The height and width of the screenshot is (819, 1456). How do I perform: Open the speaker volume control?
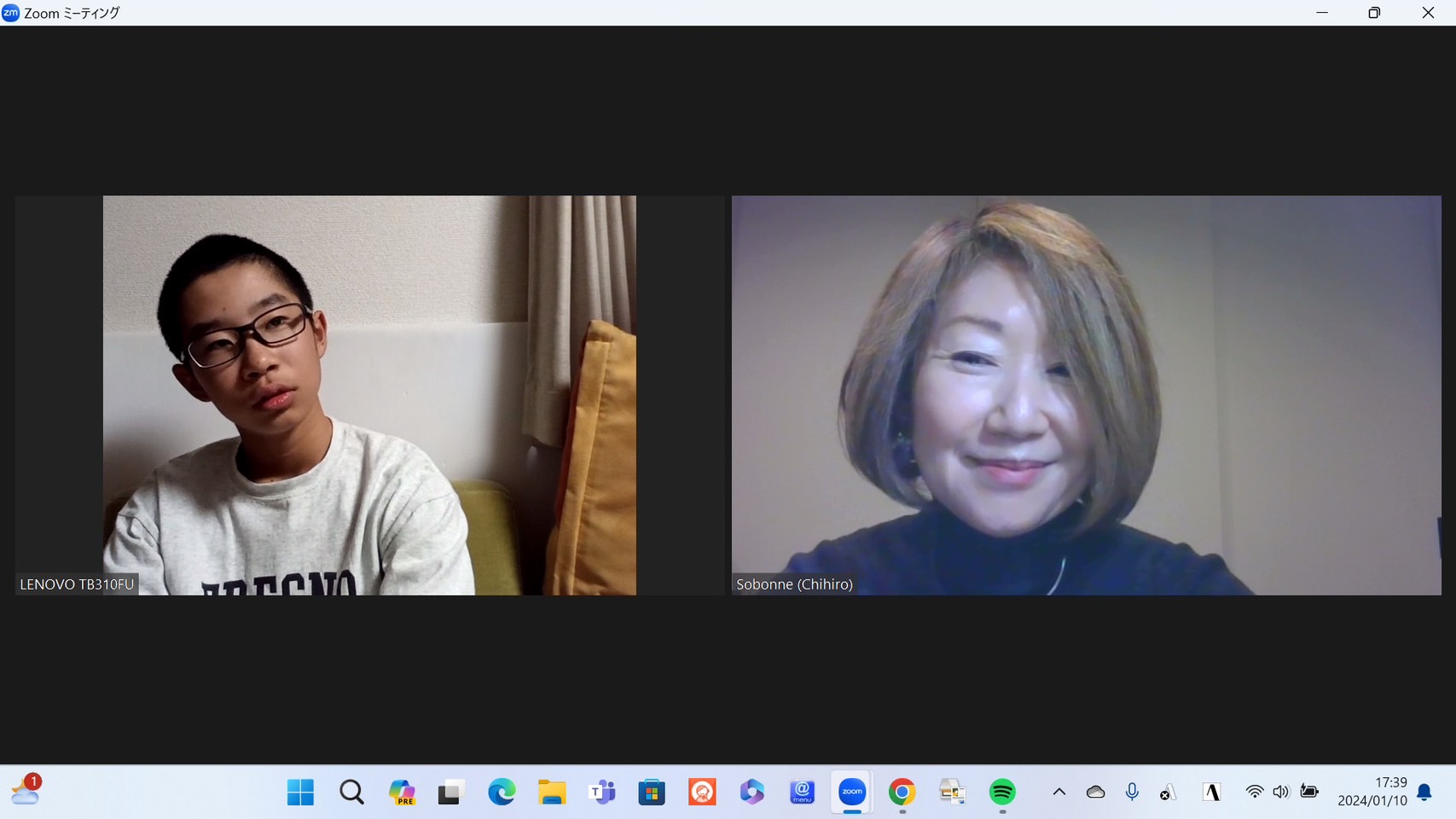(x=1281, y=792)
